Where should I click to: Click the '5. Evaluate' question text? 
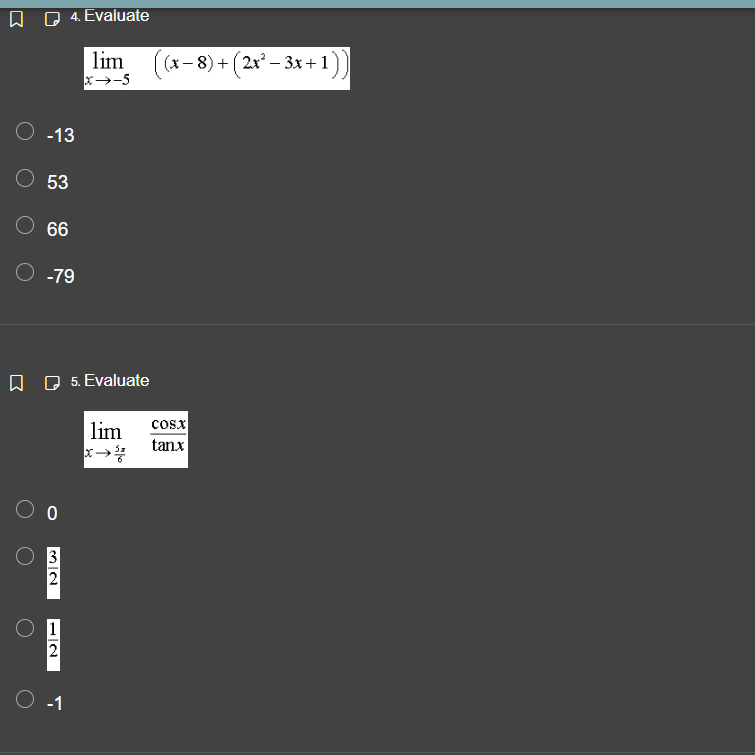(x=110, y=380)
